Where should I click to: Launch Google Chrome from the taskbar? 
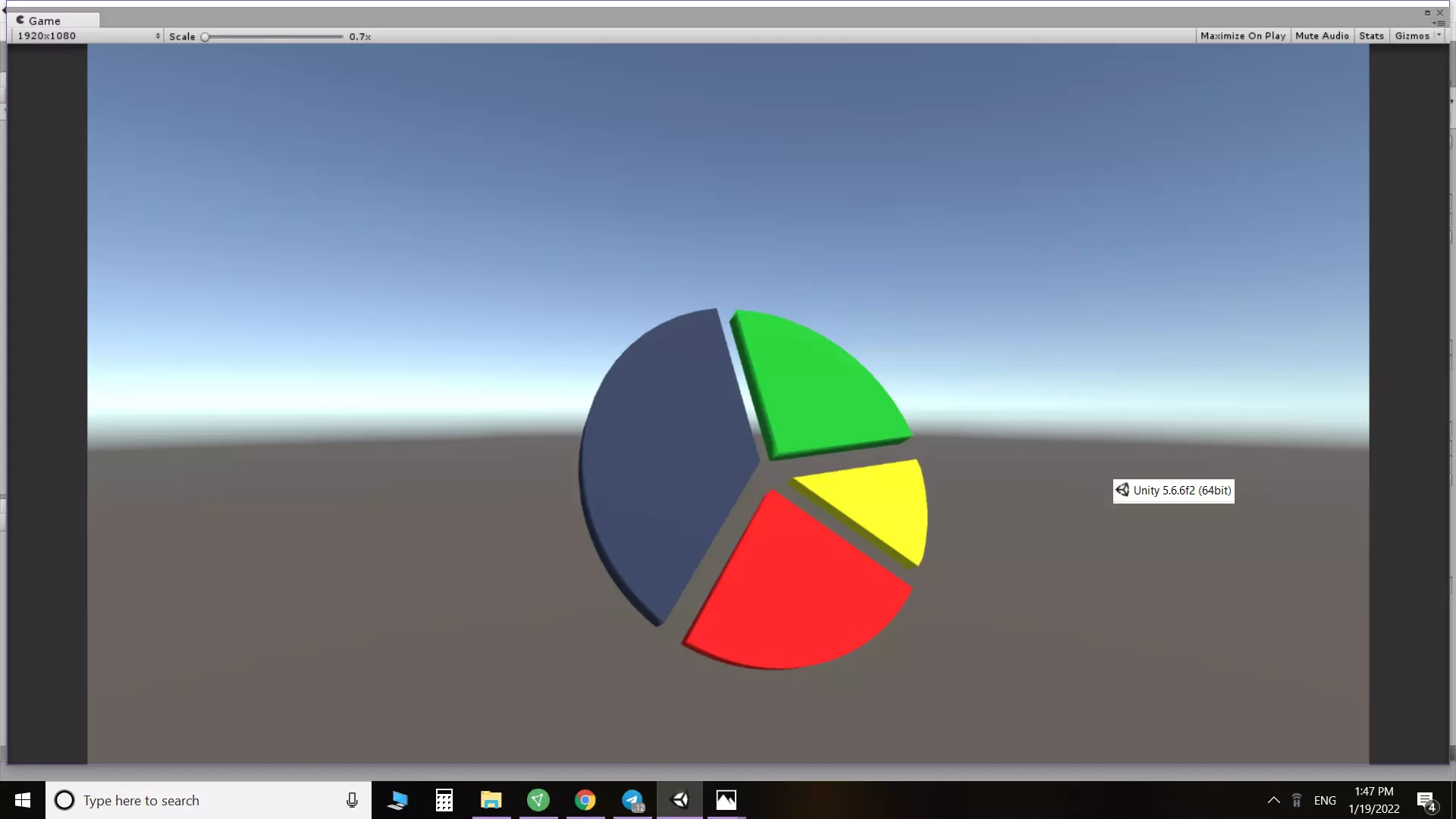[585, 800]
